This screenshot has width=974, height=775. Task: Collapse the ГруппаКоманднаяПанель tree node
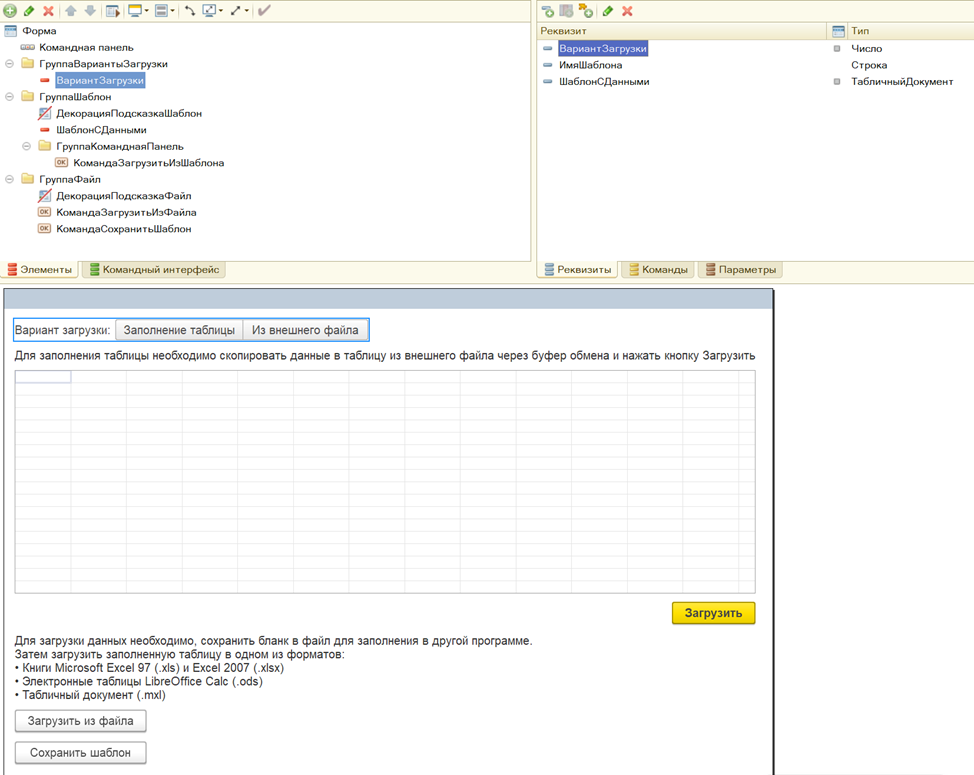coord(27,146)
